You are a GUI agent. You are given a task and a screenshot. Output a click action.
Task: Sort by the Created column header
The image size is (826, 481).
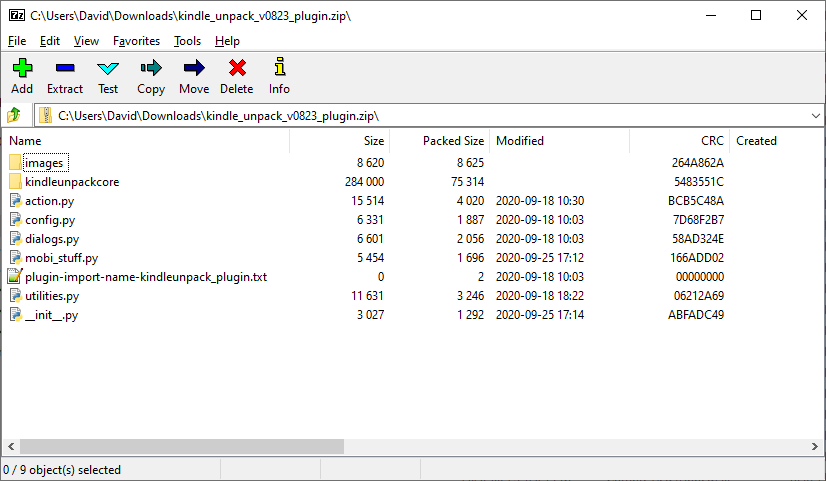pyautogui.click(x=776, y=141)
